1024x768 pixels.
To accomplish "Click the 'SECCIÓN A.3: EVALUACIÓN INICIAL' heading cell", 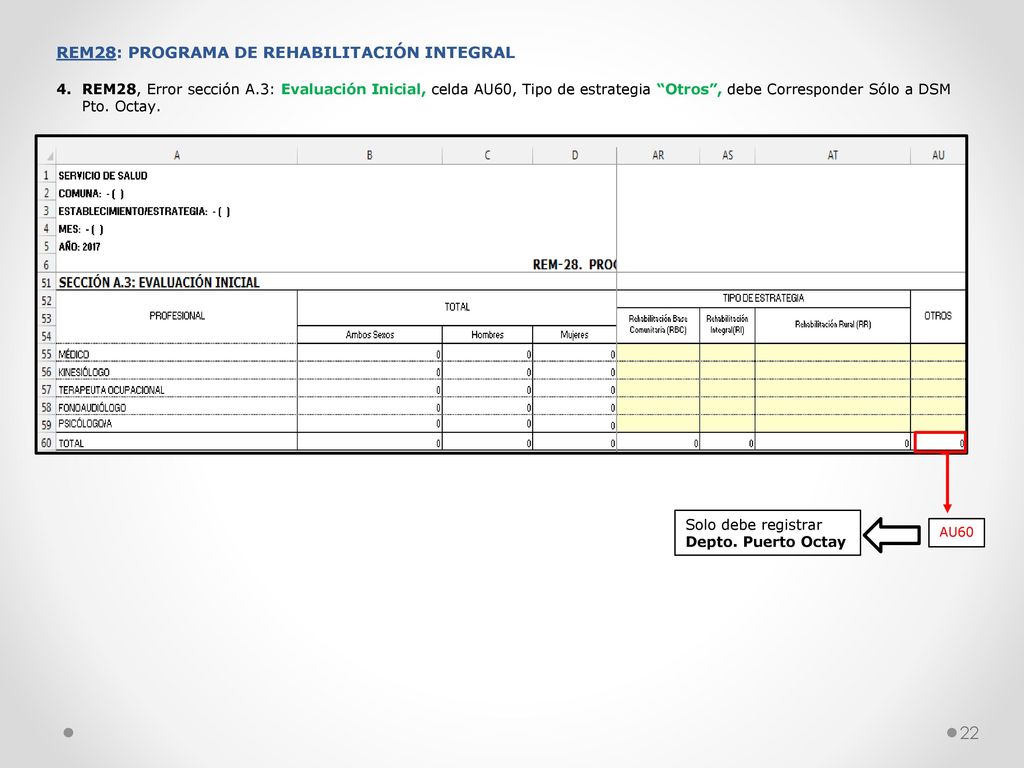I will click(159, 283).
